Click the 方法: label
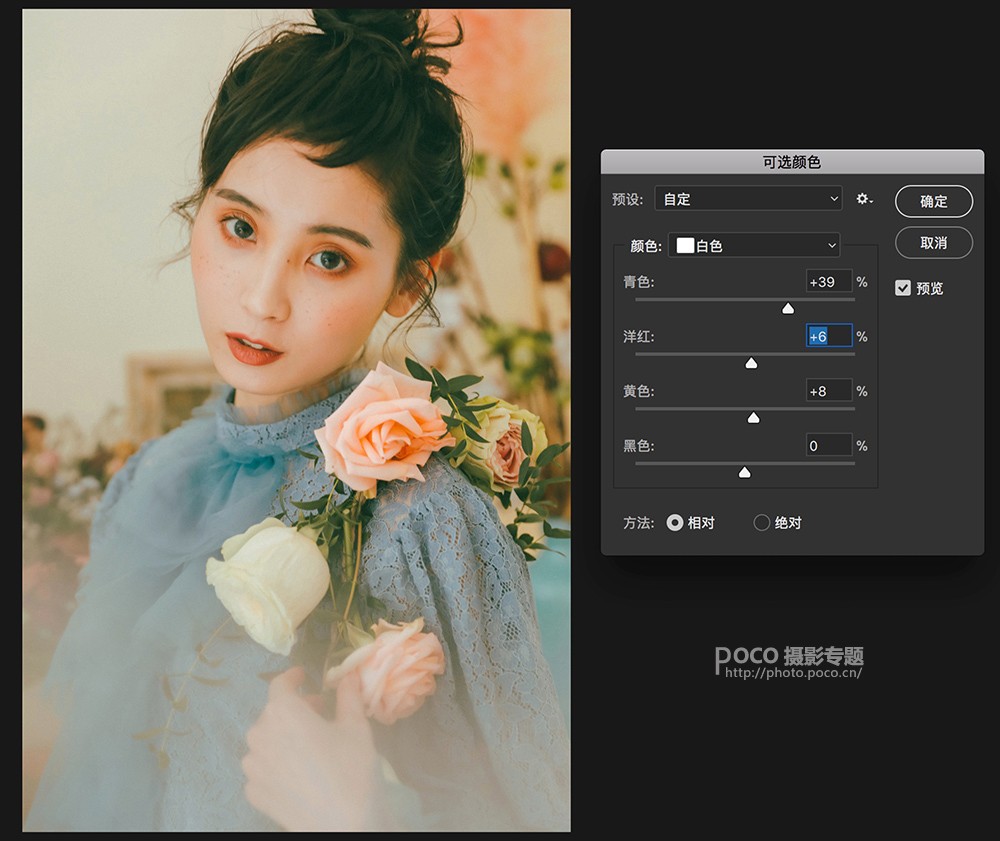This screenshot has width=1000, height=841. (638, 523)
